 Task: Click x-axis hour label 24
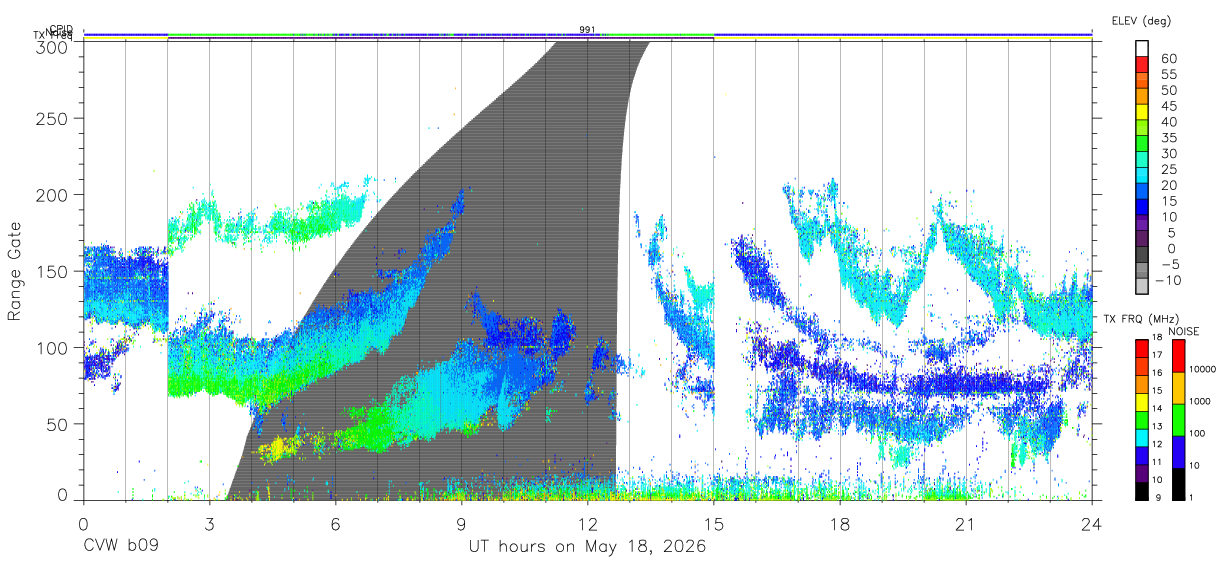point(1091,523)
